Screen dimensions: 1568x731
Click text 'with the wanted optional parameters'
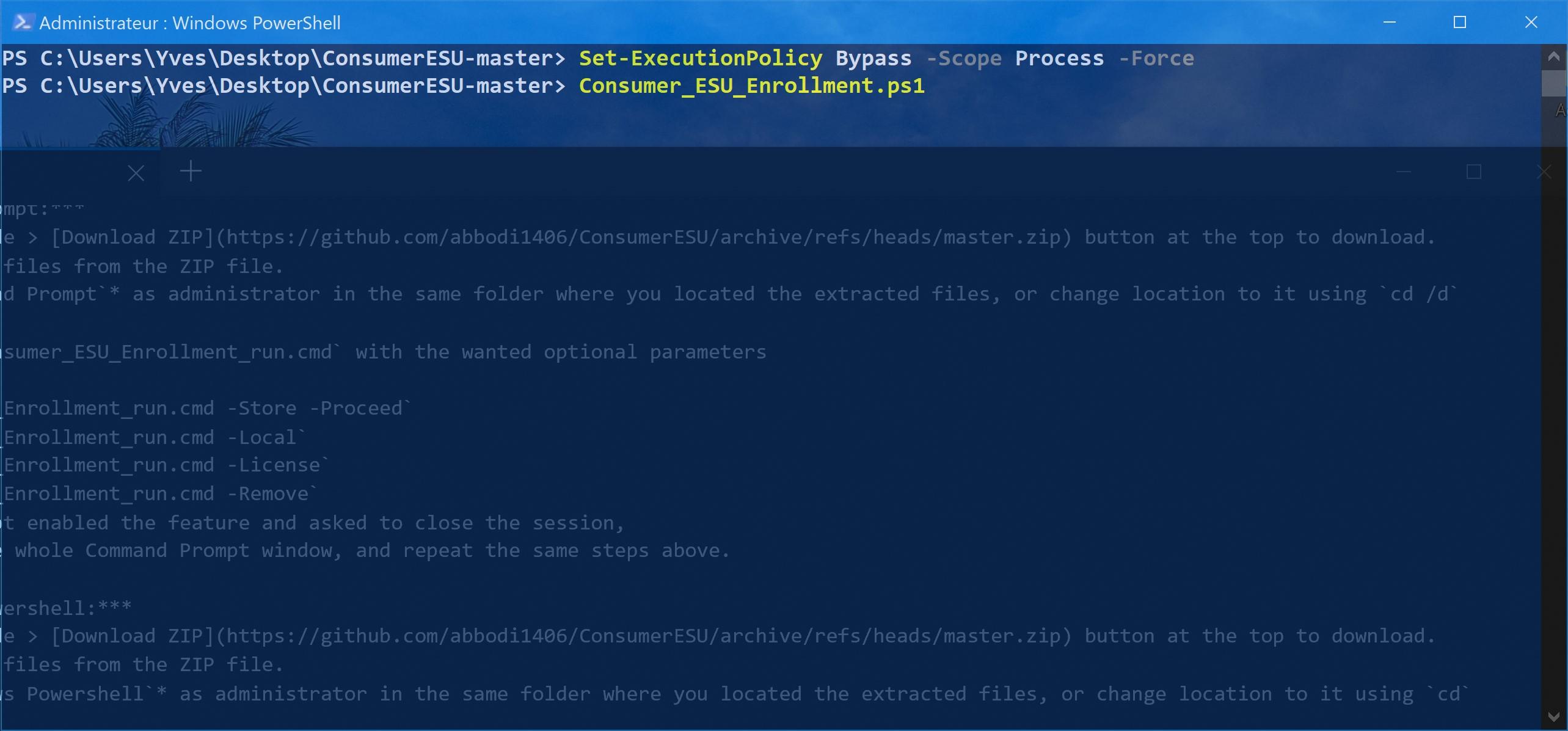click(561, 352)
